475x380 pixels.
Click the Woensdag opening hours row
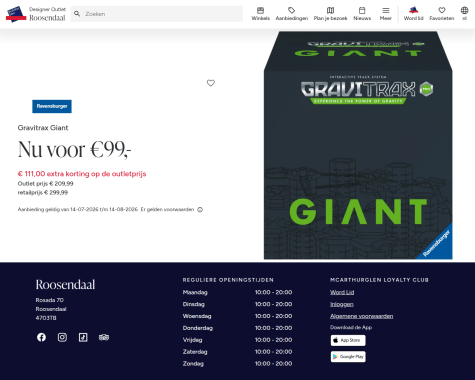coord(237,316)
